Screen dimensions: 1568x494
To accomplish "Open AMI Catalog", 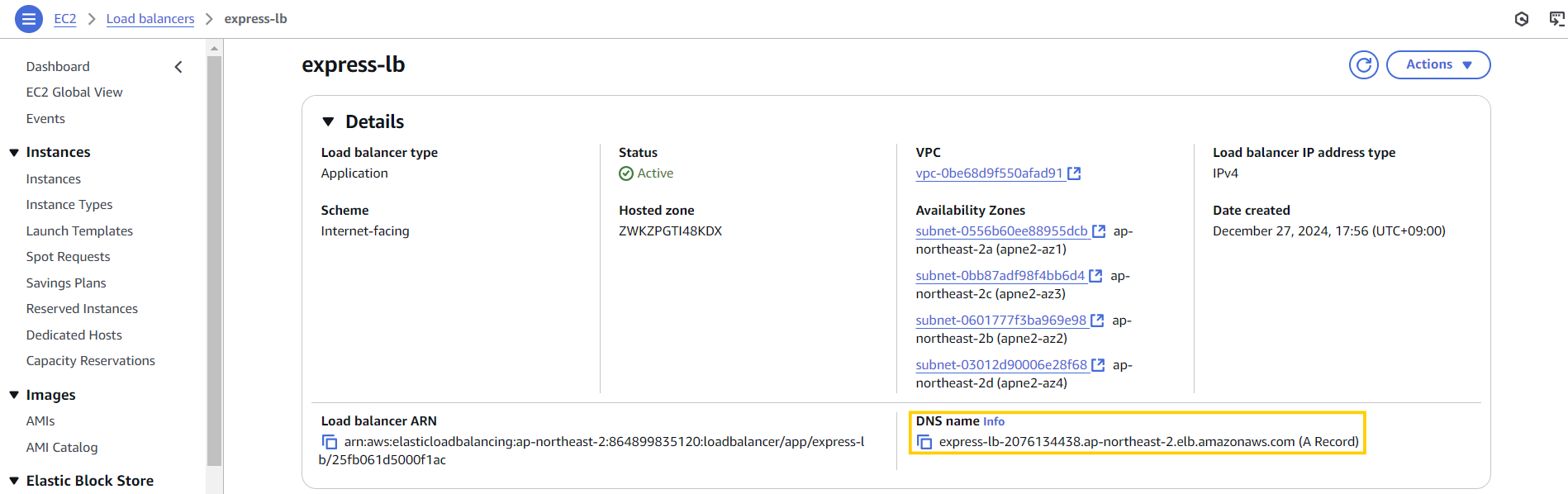I will click(x=62, y=448).
